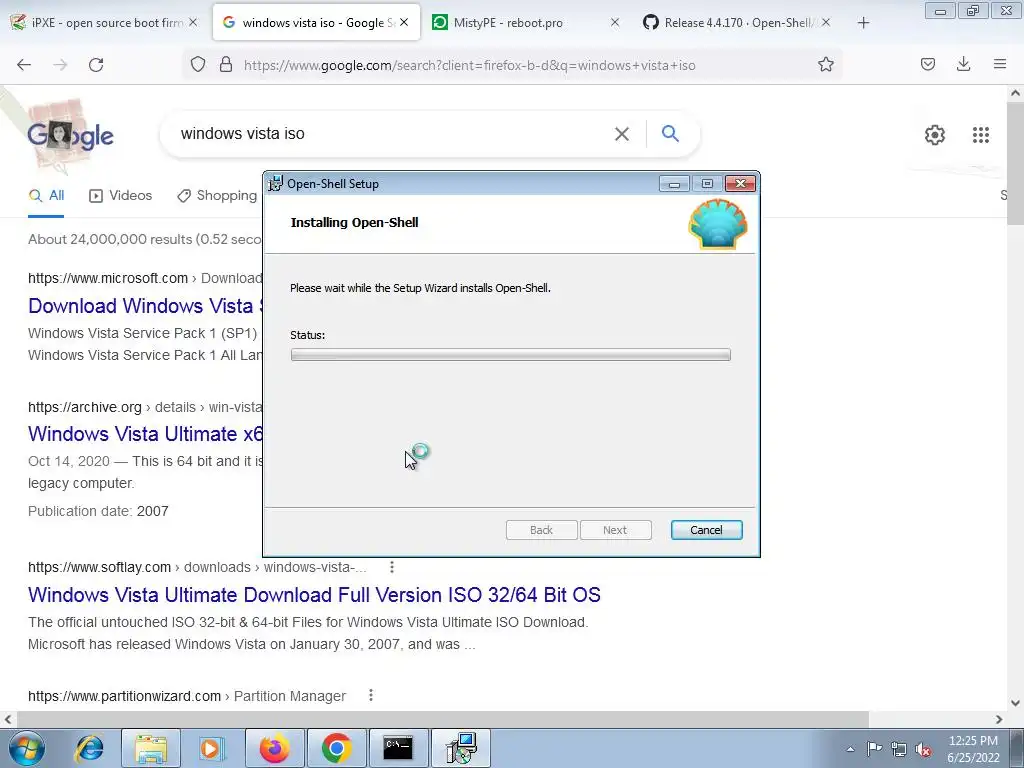The height and width of the screenshot is (768, 1024).
Task: Cancel the Open-Shell installation
Action: pos(707,530)
